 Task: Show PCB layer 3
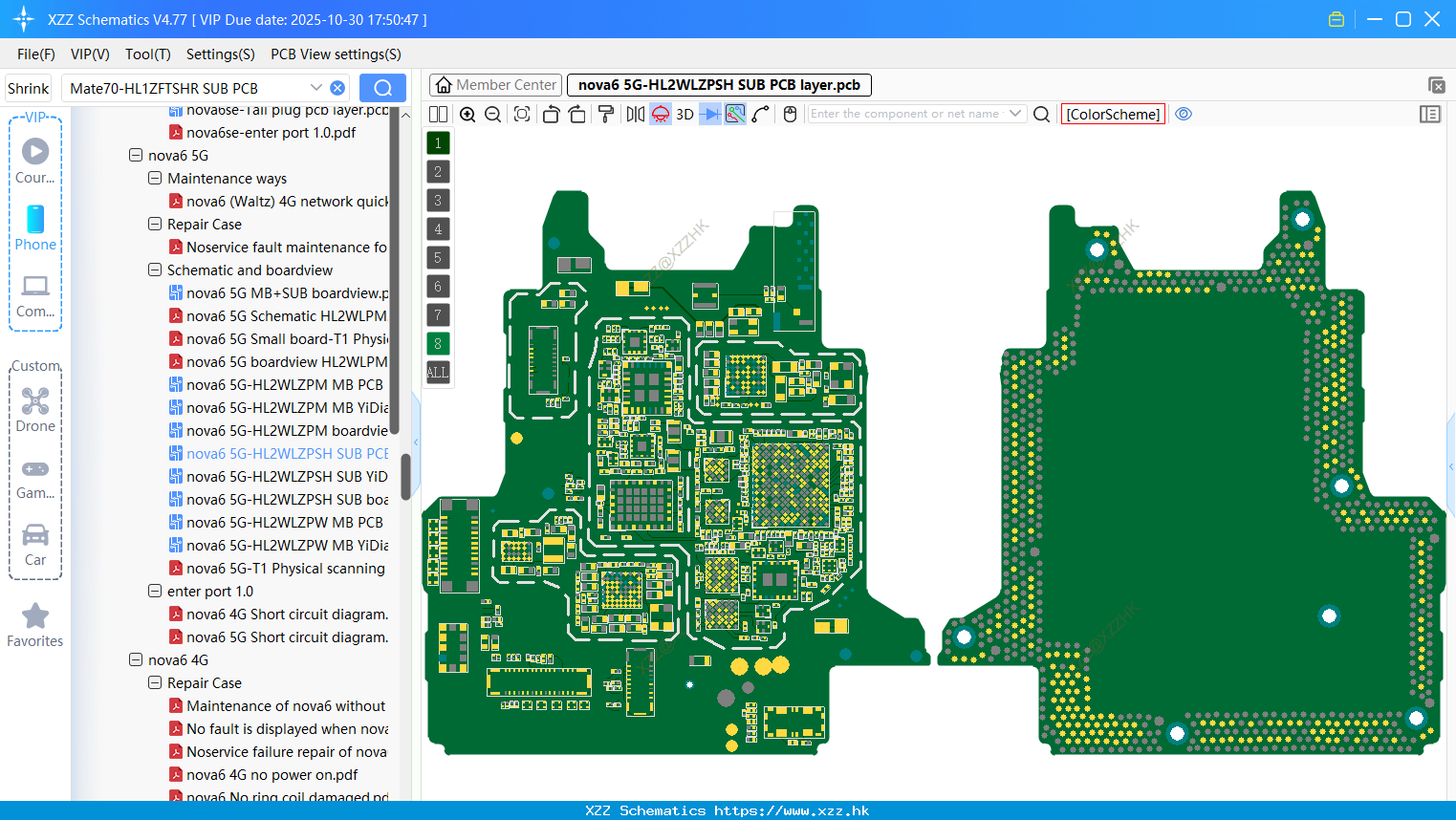click(x=438, y=201)
